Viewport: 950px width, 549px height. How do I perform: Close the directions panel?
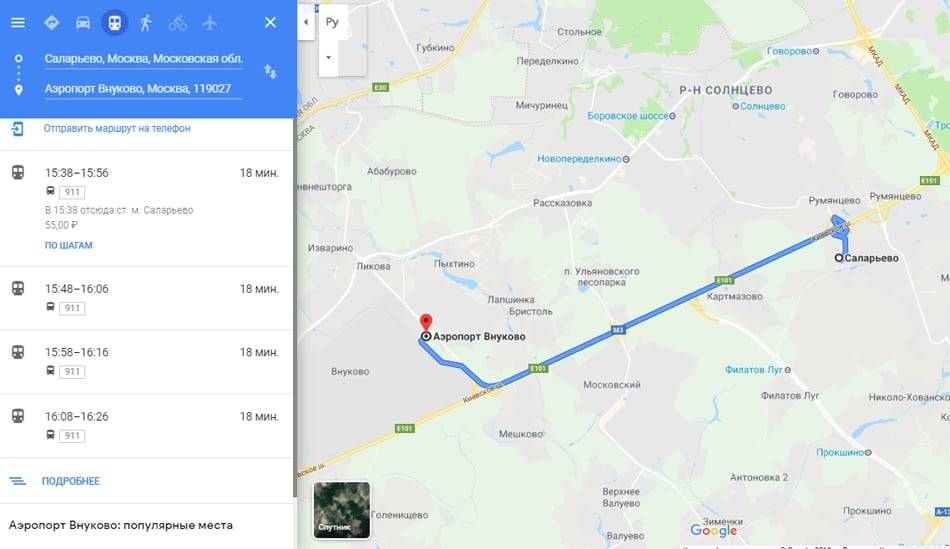[270, 22]
